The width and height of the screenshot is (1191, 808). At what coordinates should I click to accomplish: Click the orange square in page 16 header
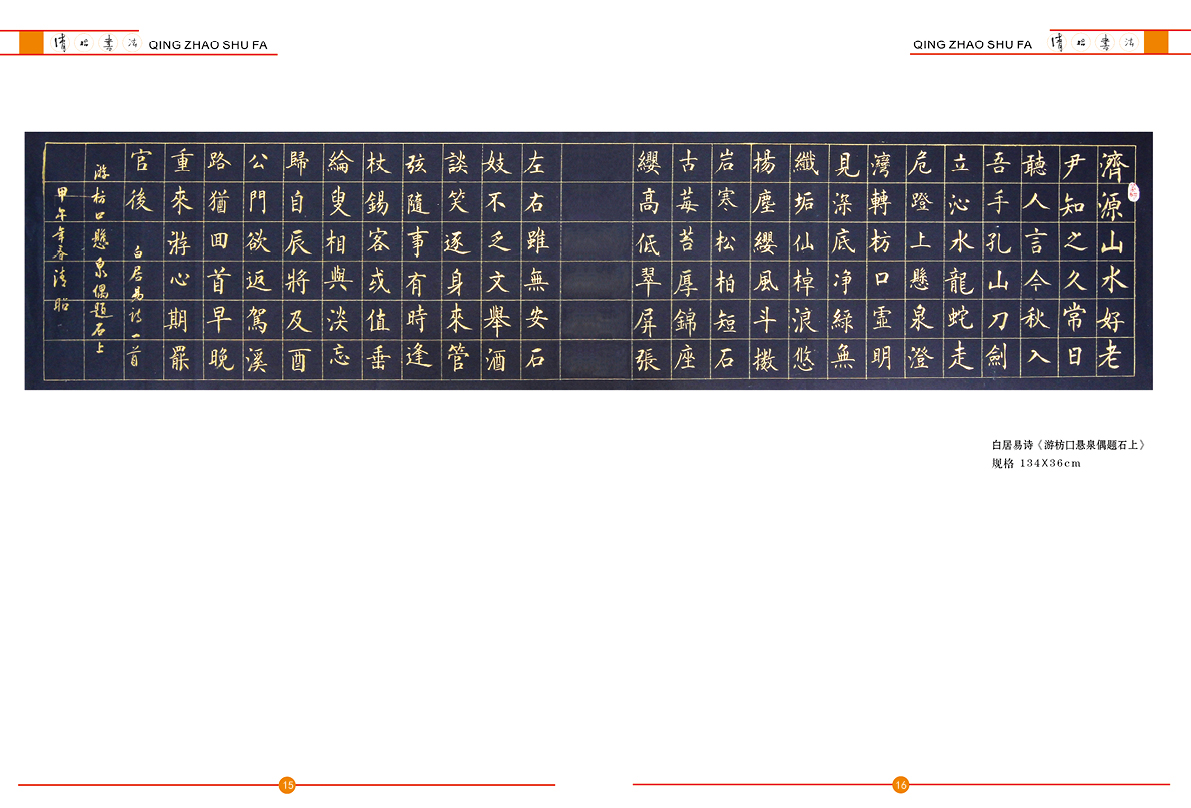[x=1156, y=42]
